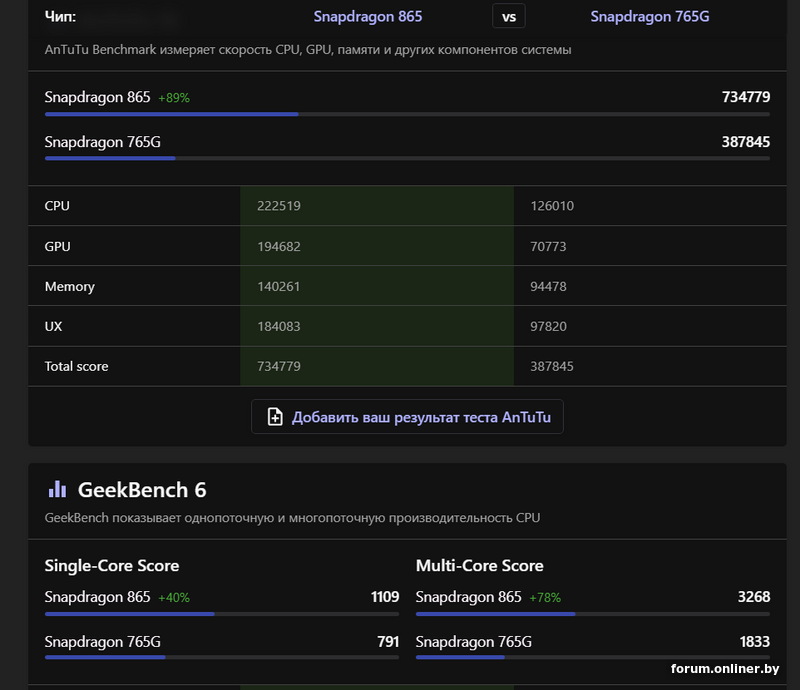This screenshot has width=800, height=690.
Task: Click the Multi-Core Score heading
Action: point(479,566)
